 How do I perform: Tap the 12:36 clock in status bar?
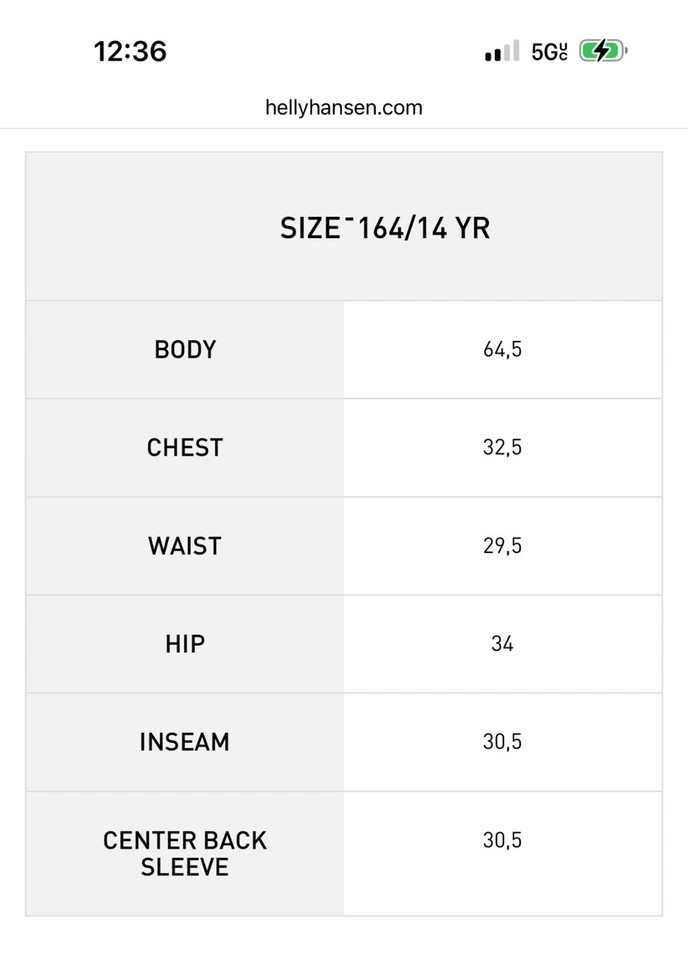(130, 51)
